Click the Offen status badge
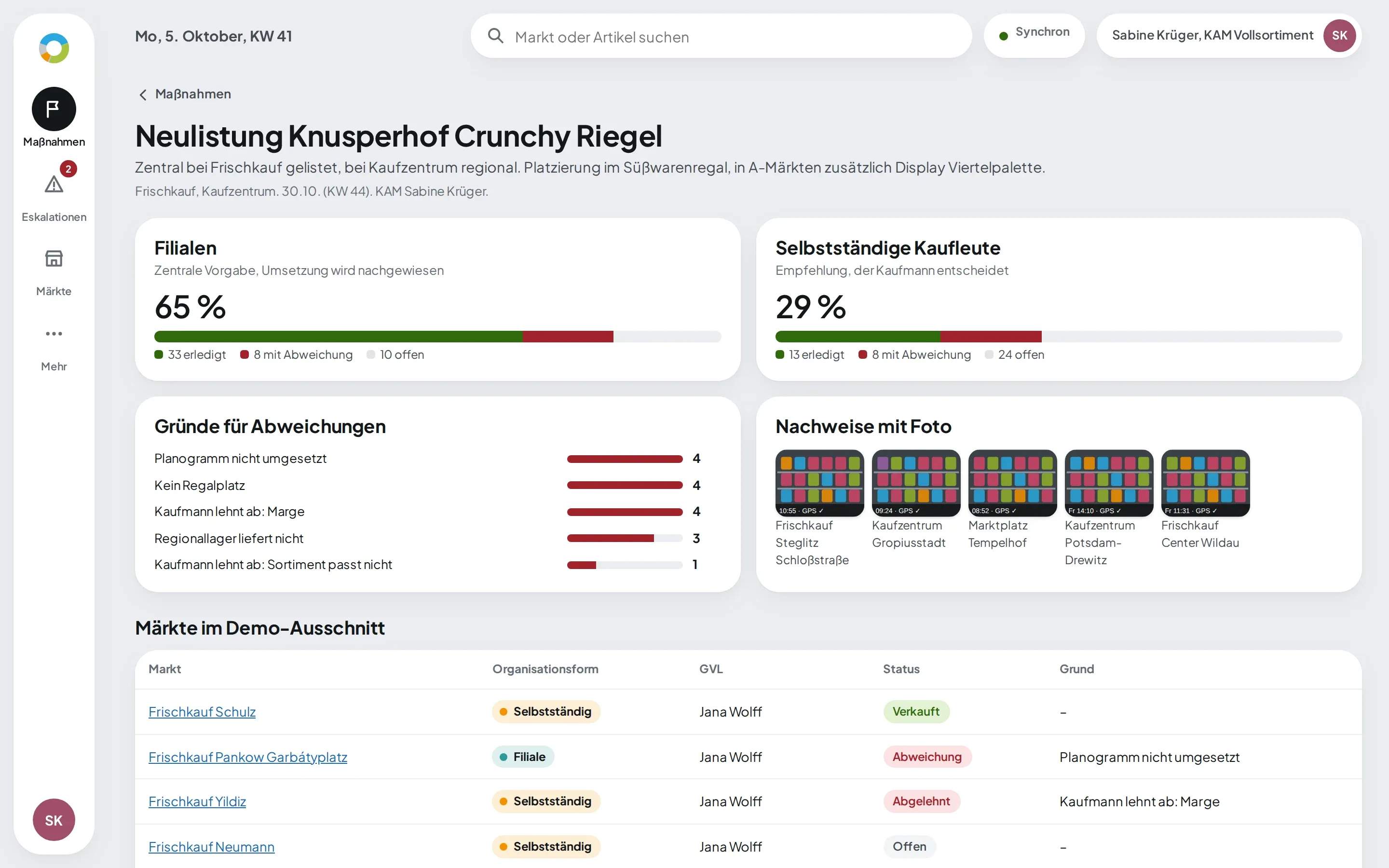1389x868 pixels. pos(909,847)
